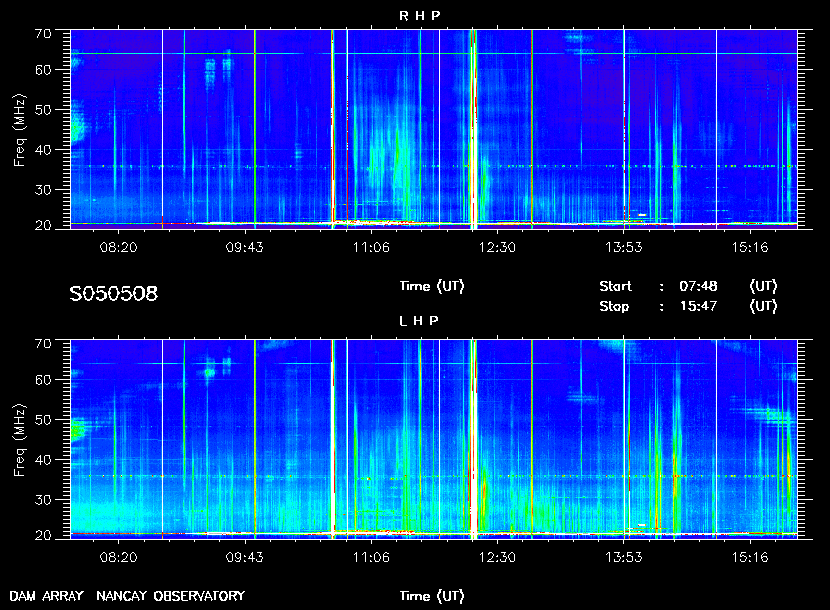Click the 20 frequency tick on LHP axis
Image resolution: width=830 pixels, height=610 pixels.
[43, 535]
